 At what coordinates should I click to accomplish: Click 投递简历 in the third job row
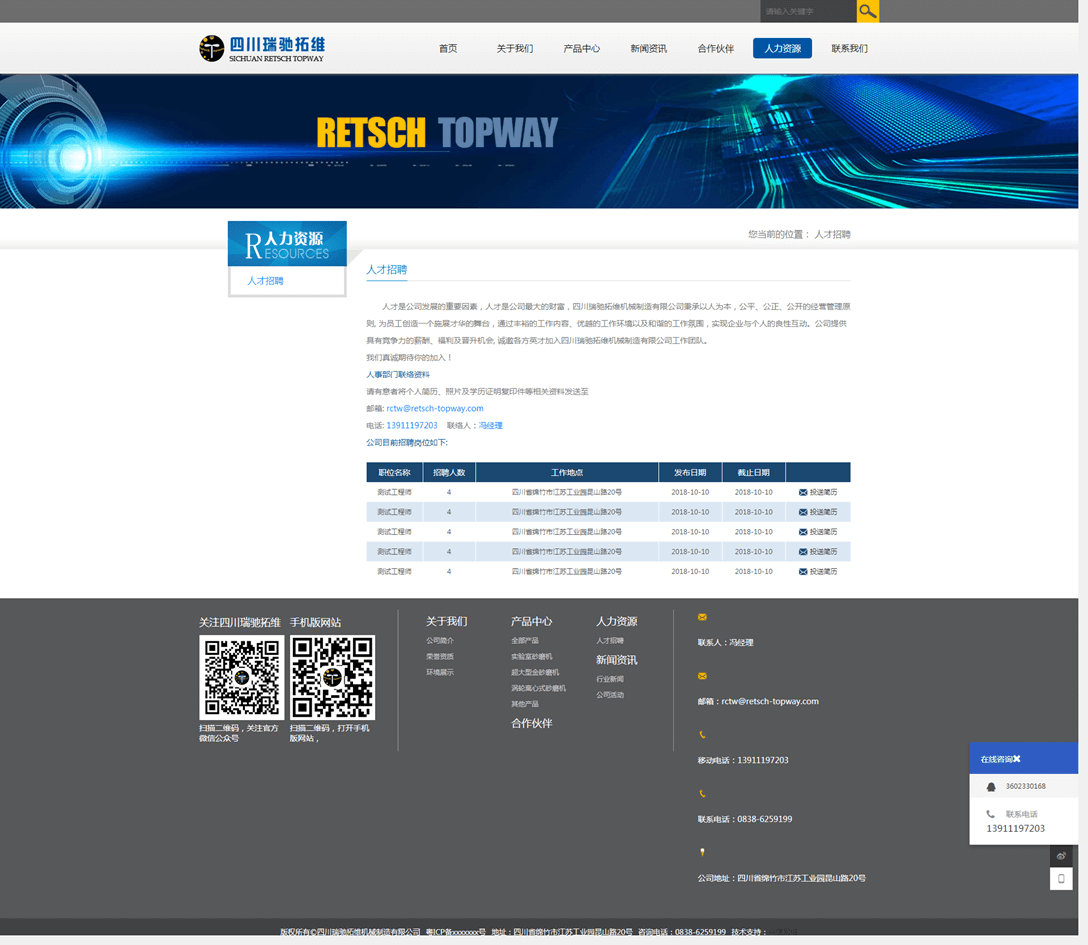823,532
